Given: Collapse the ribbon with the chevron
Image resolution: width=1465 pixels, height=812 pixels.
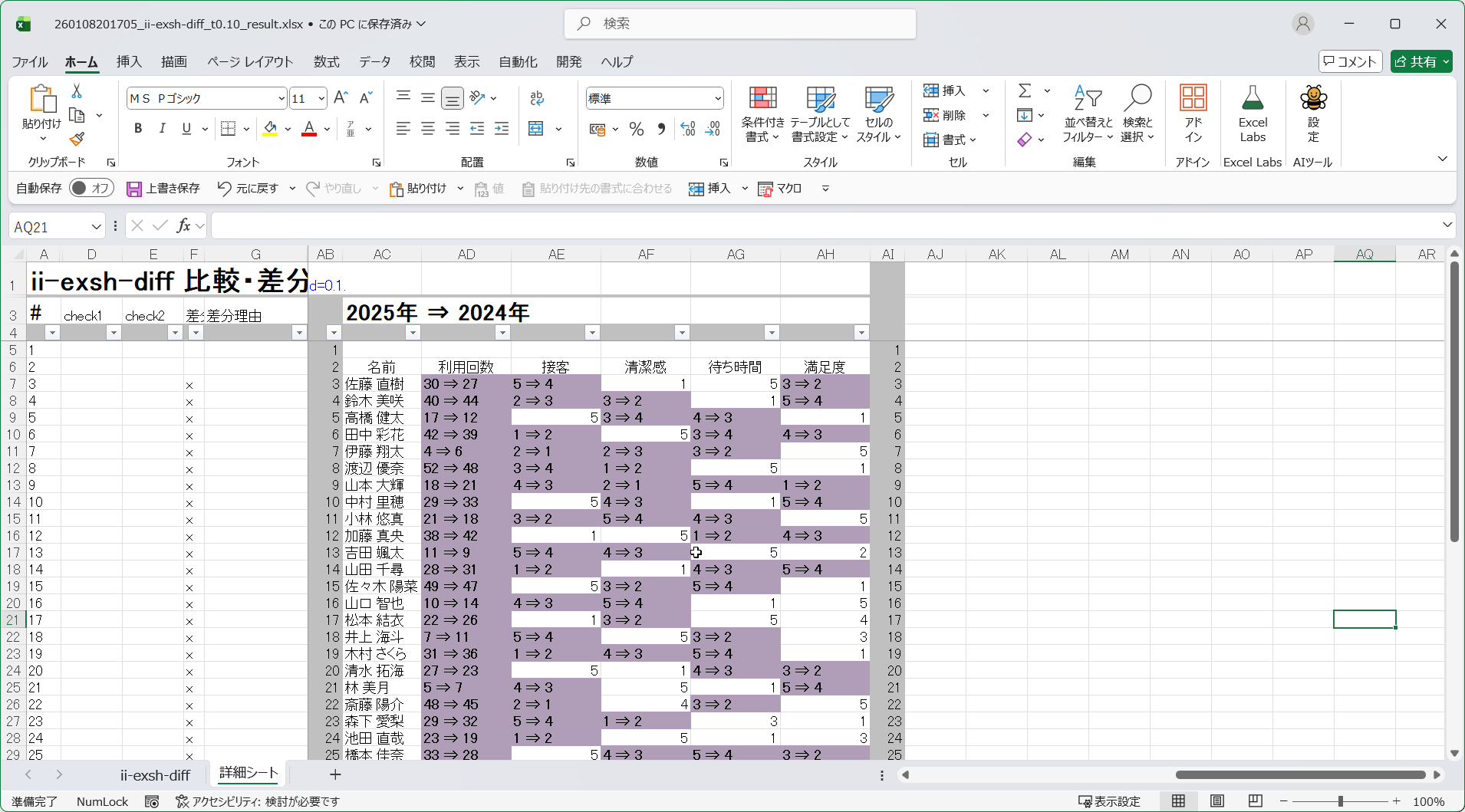Looking at the screenshot, I should point(1442,159).
